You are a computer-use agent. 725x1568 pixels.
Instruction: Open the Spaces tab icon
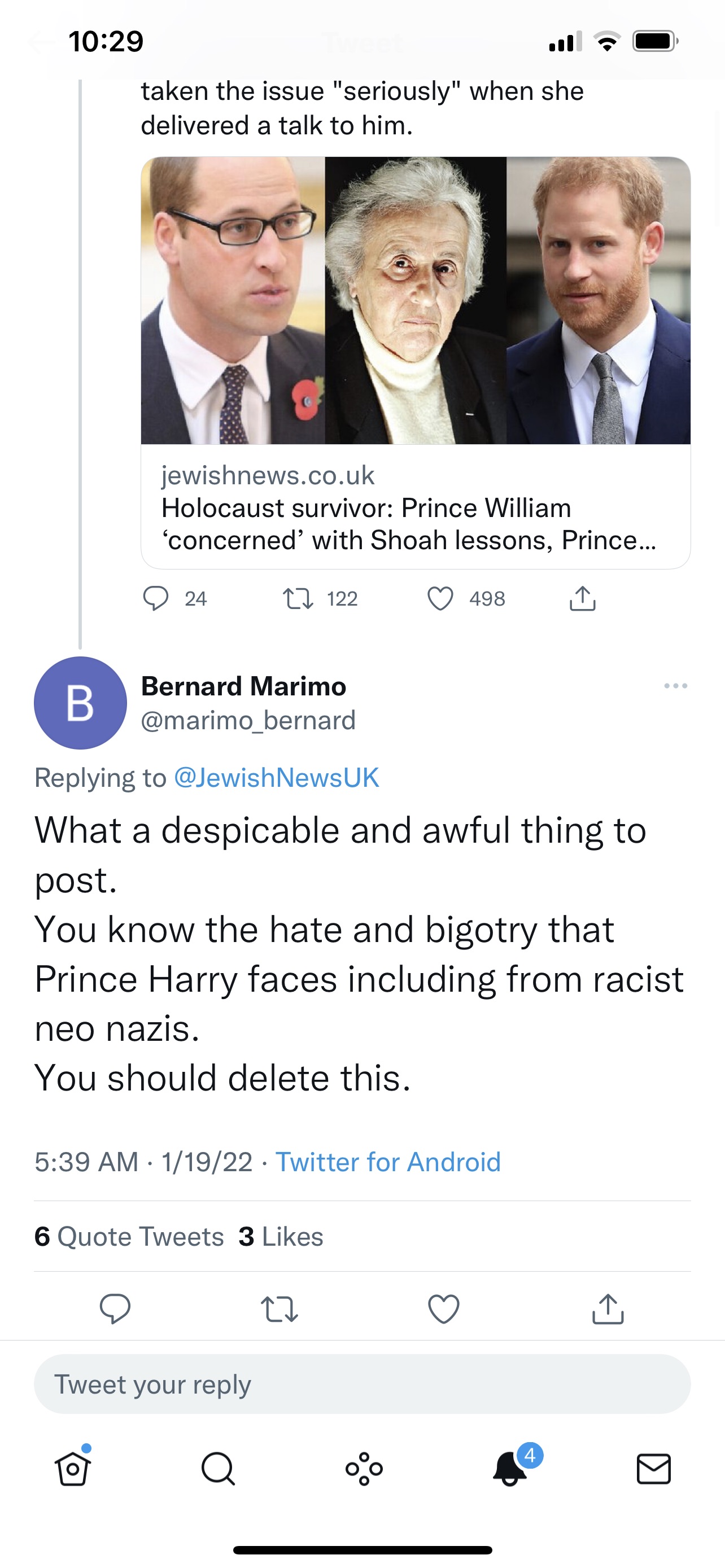(x=364, y=1469)
